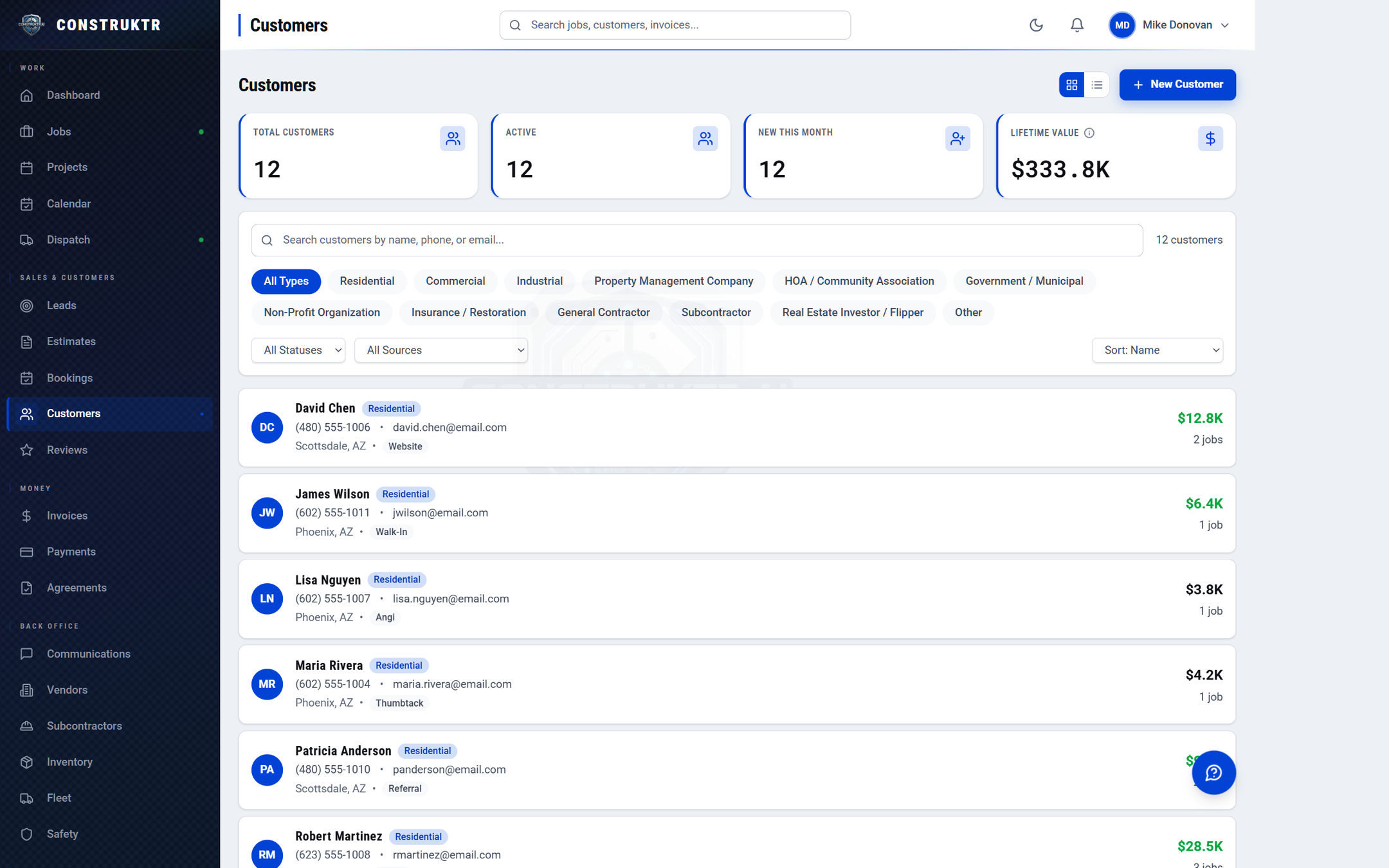Click the $12.8K value
The width and height of the screenshot is (1389, 868).
(x=1200, y=419)
